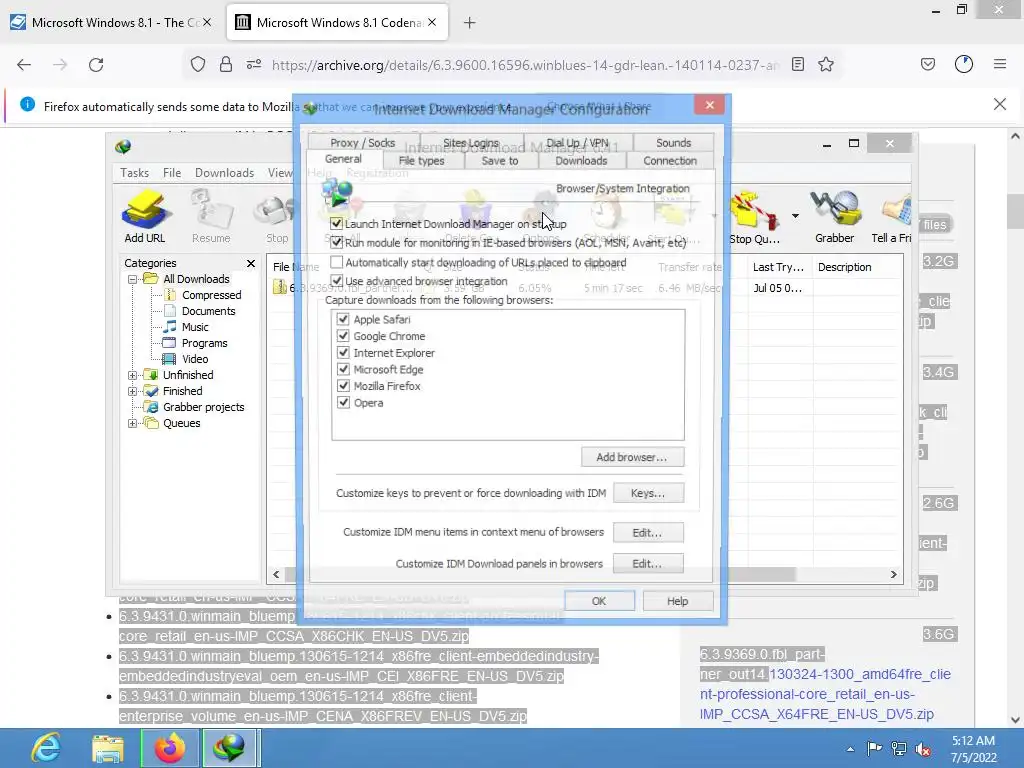The height and width of the screenshot is (768, 1024).
Task: Expand the Unfinished category node
Action: click(x=133, y=376)
